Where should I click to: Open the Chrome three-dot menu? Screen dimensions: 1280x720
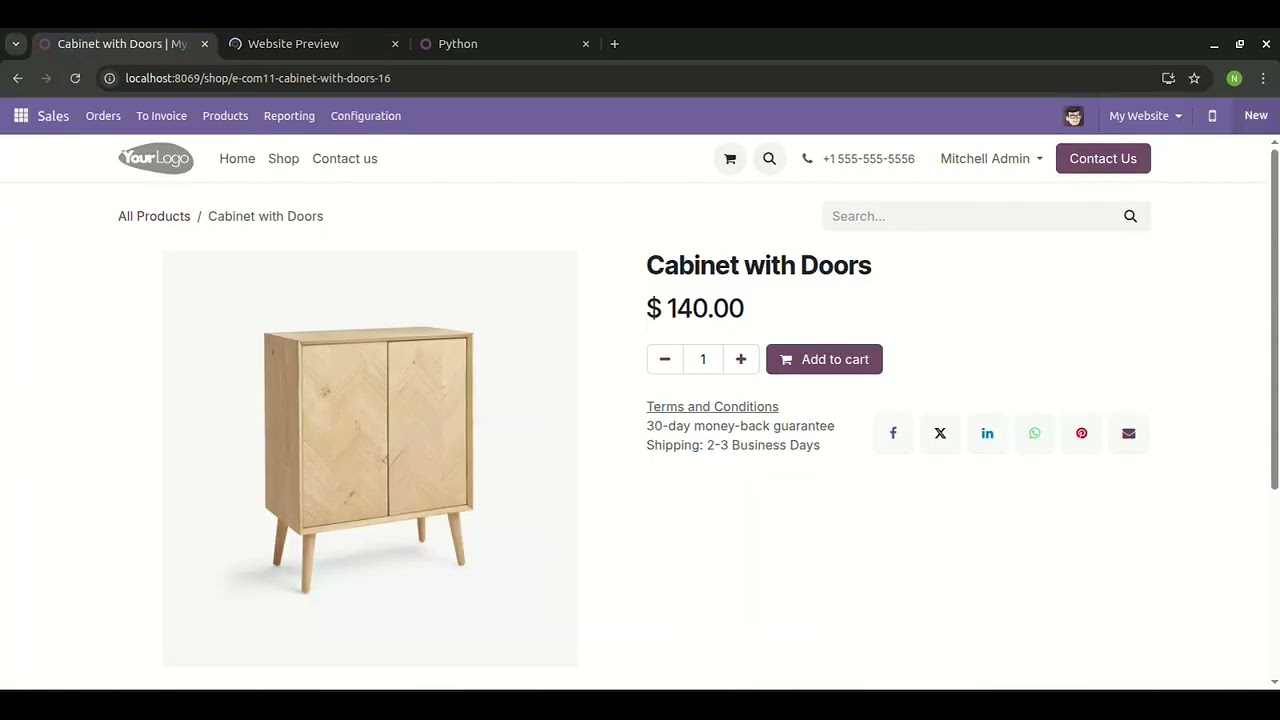tap(1263, 78)
